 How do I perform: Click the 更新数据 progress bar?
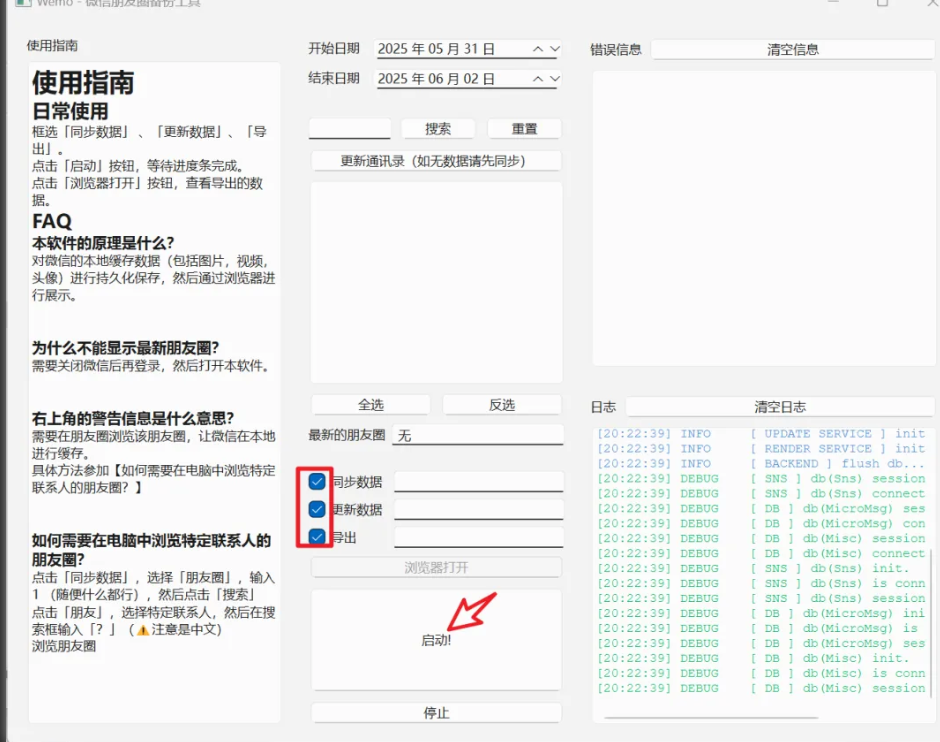click(478, 509)
